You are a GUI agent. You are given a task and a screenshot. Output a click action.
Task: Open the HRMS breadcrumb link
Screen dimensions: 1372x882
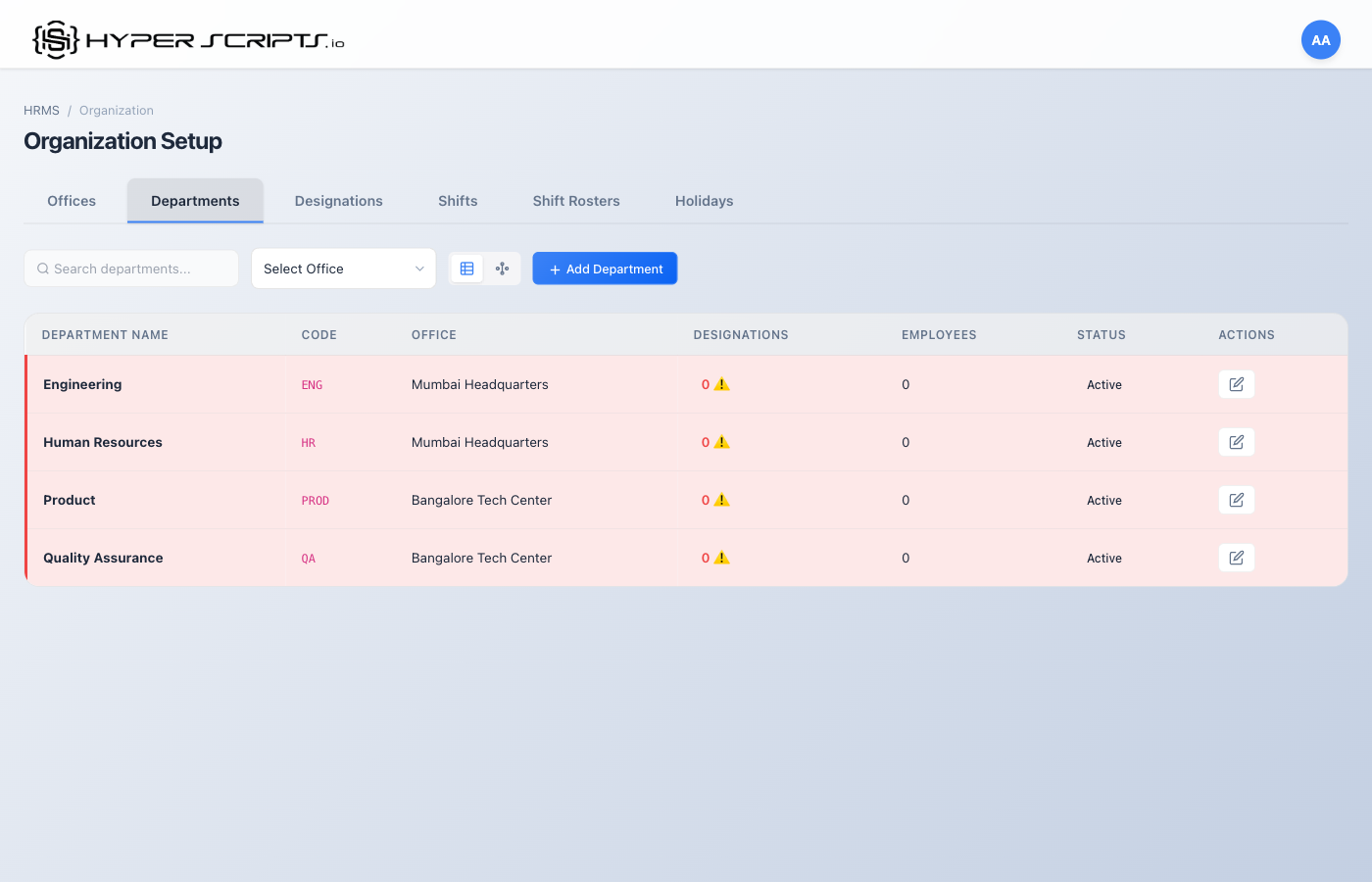pyautogui.click(x=41, y=110)
